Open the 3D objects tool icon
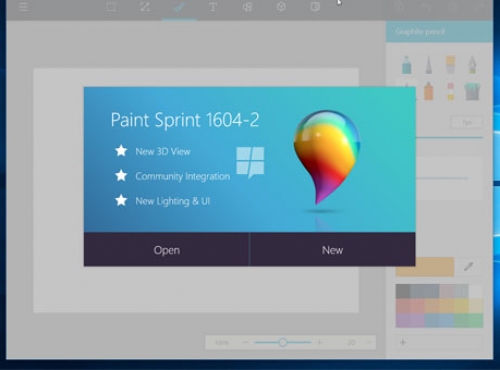Image resolution: width=500 pixels, height=370 pixels. (x=281, y=7)
